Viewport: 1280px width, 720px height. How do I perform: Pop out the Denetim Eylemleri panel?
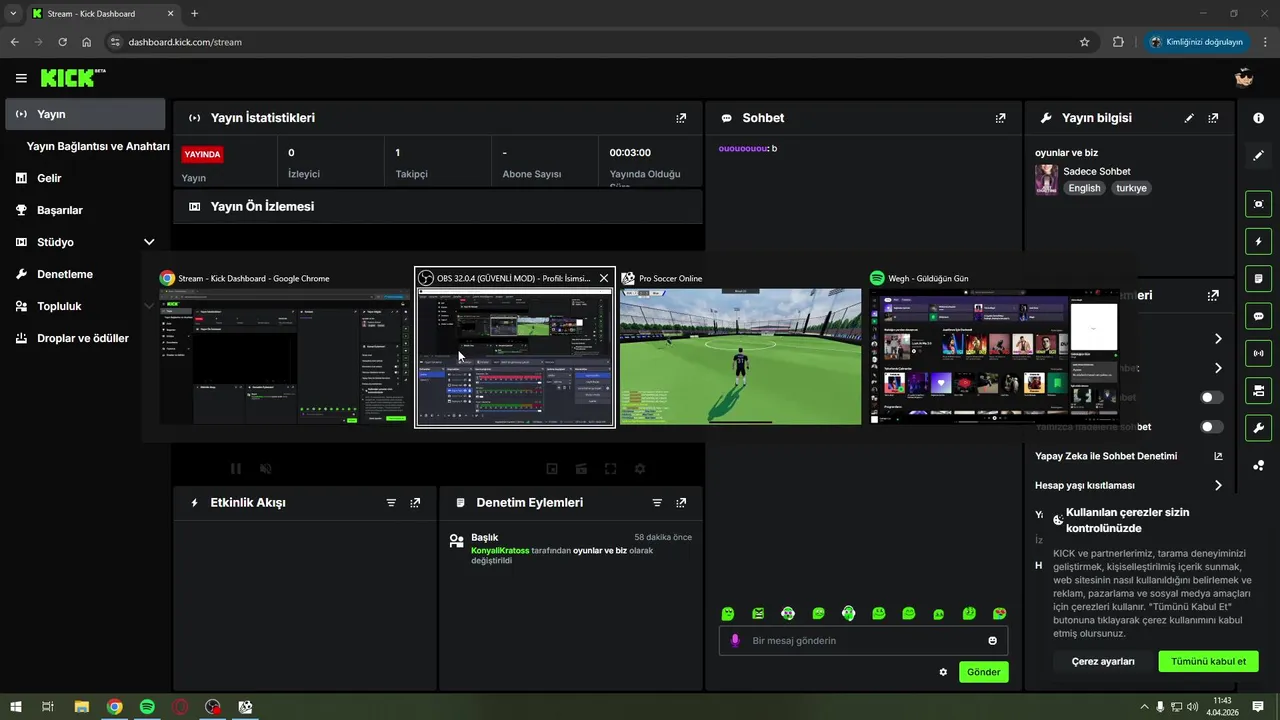[x=681, y=503]
